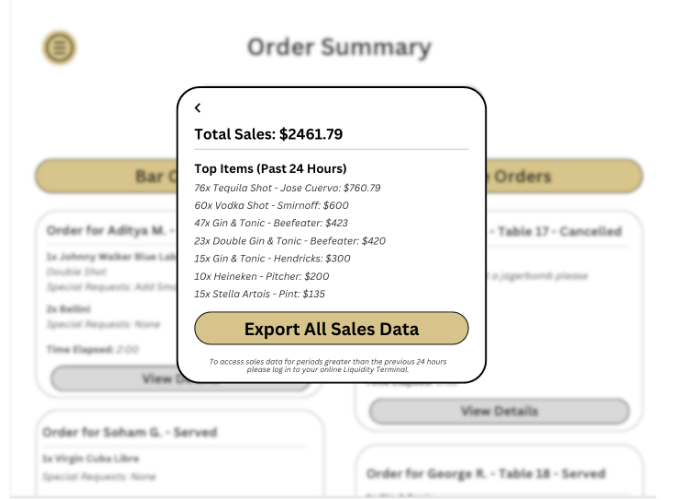Click the Top Items (Past 24 Hours) heading

pyautogui.click(x=270, y=169)
